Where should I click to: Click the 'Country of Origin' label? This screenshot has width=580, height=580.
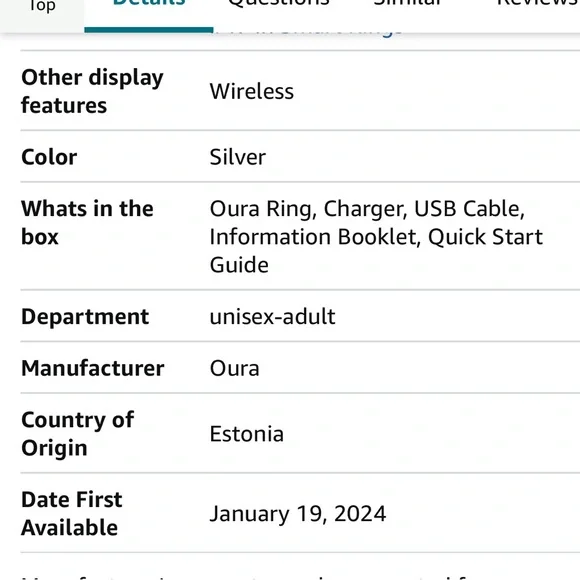coord(78,434)
